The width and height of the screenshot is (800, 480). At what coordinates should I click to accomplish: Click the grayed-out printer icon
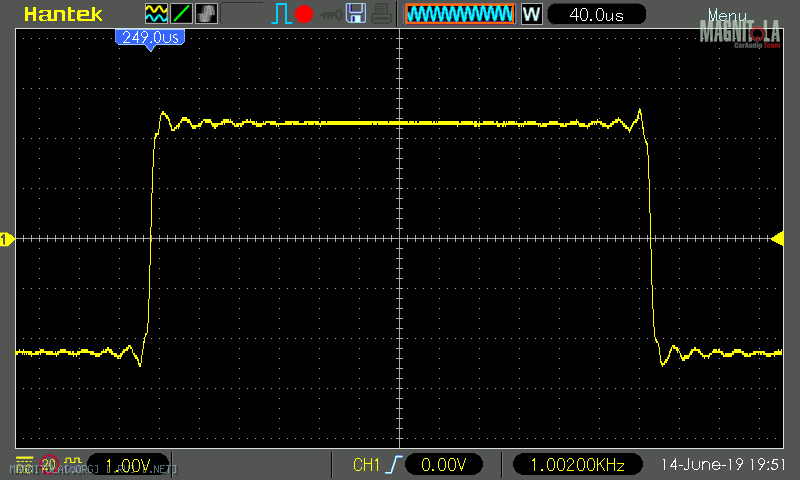coord(381,14)
